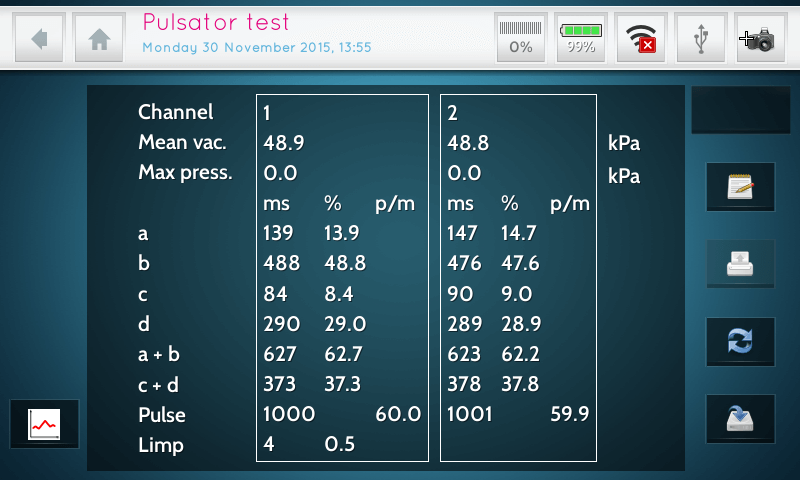Click the date and time text
This screenshot has width=800, height=480.
(257, 47)
